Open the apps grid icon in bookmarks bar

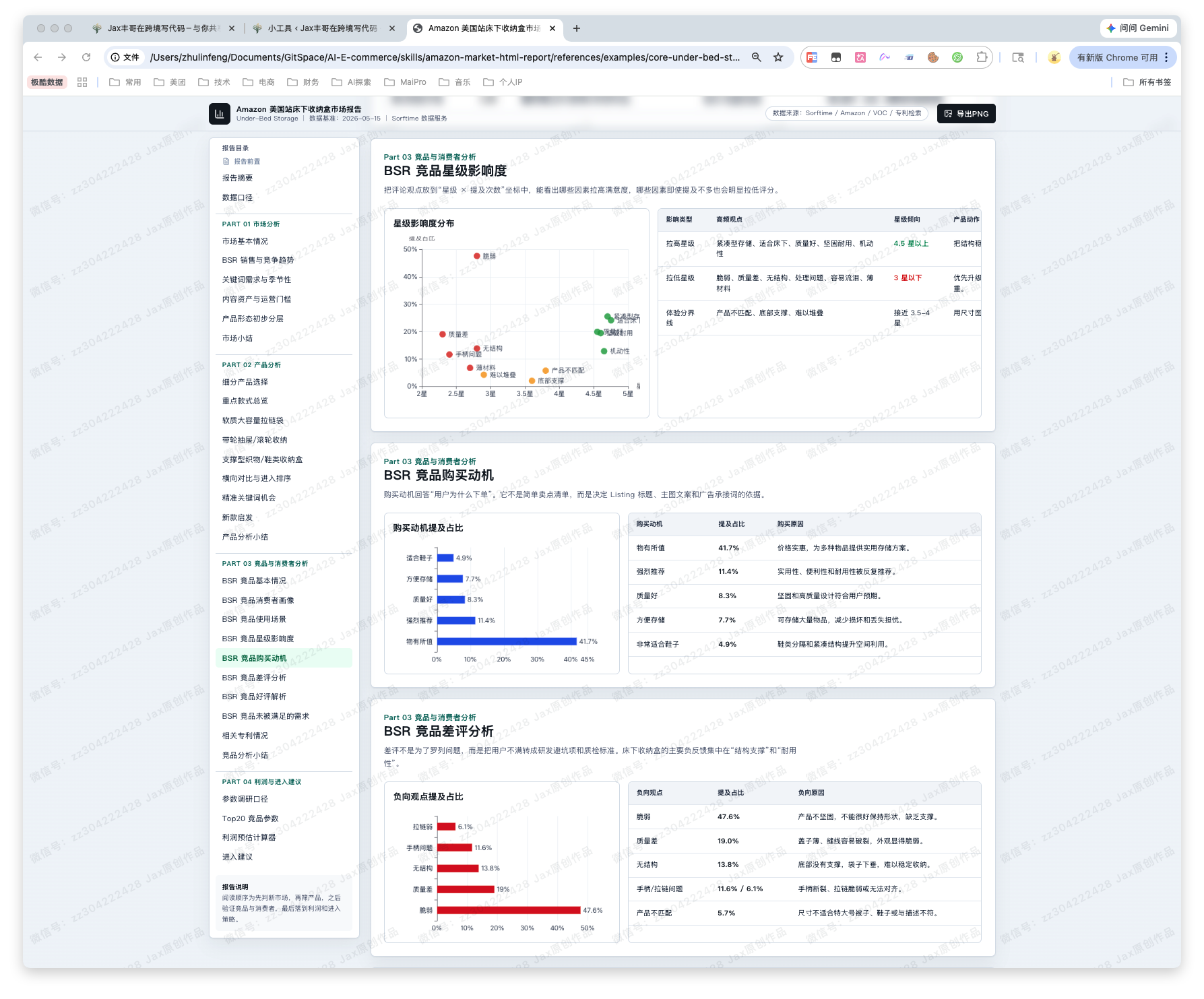point(82,82)
